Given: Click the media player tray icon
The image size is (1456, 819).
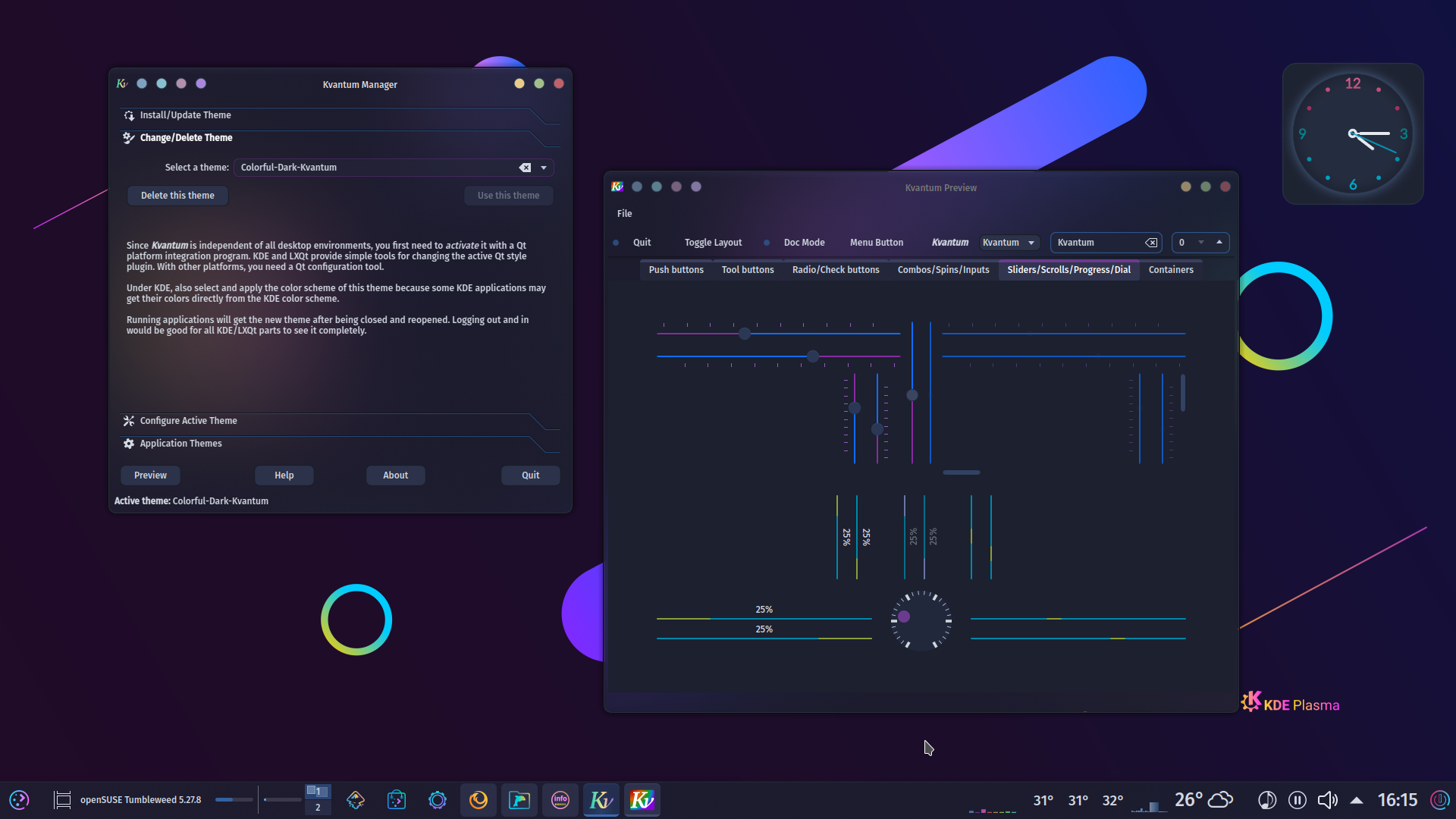Looking at the screenshot, I should click(x=1267, y=800).
